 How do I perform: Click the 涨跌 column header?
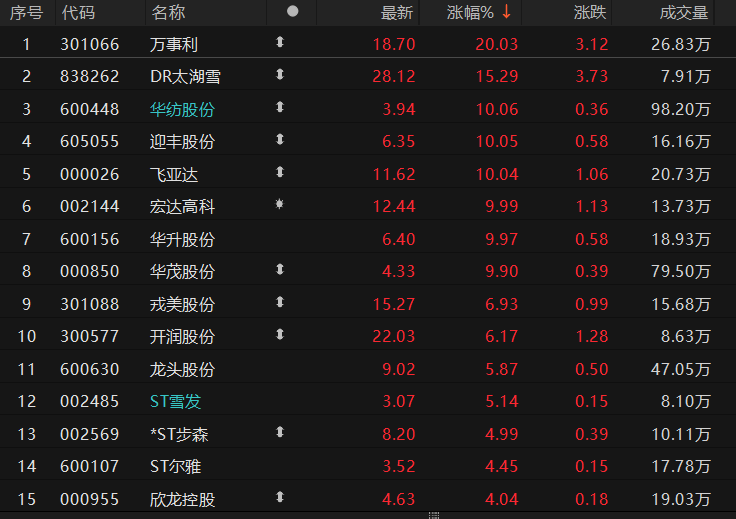(590, 13)
